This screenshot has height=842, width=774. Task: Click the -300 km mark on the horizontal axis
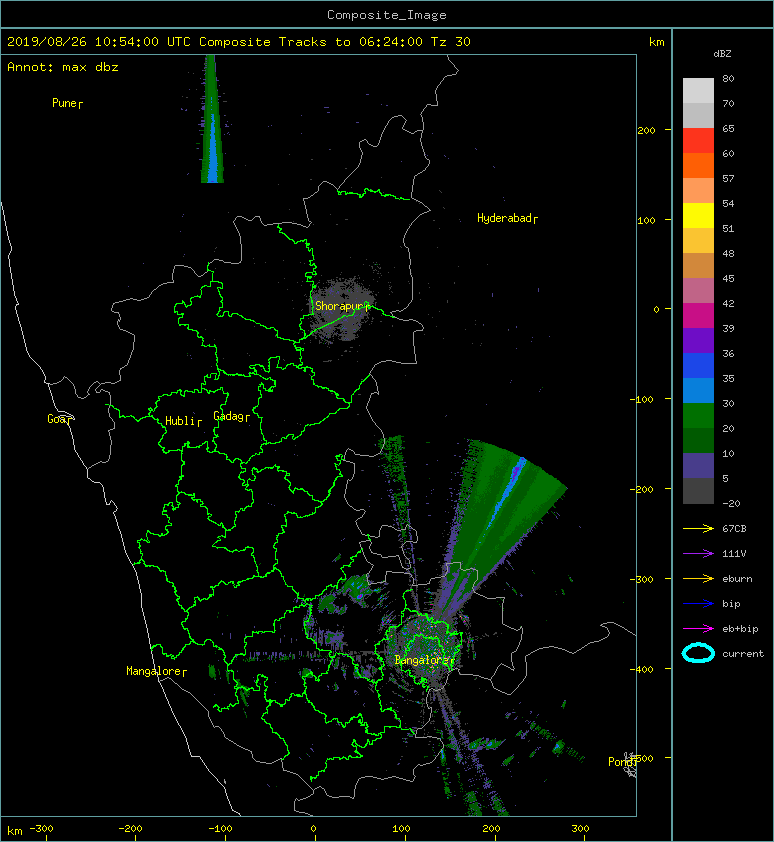[x=41, y=829]
